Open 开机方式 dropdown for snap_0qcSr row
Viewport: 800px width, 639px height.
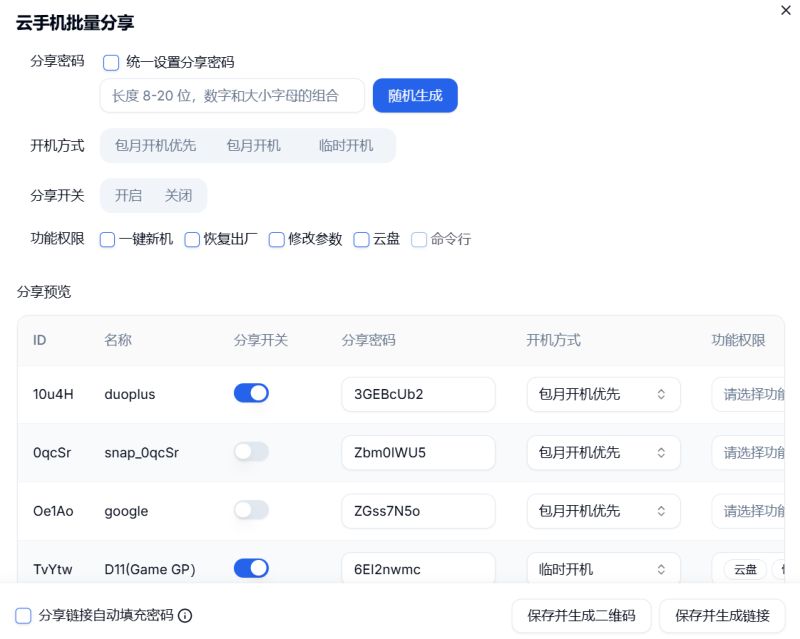click(x=604, y=453)
